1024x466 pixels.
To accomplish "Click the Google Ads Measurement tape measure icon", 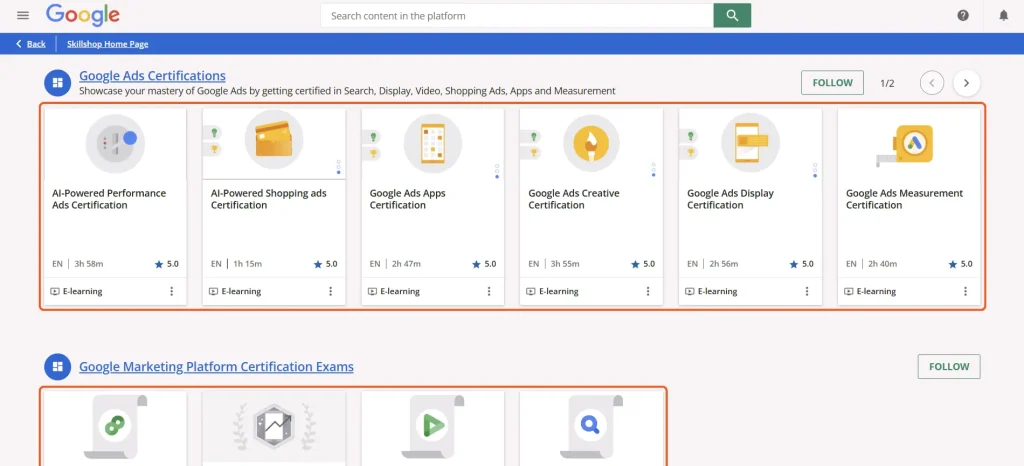I will click(906, 144).
